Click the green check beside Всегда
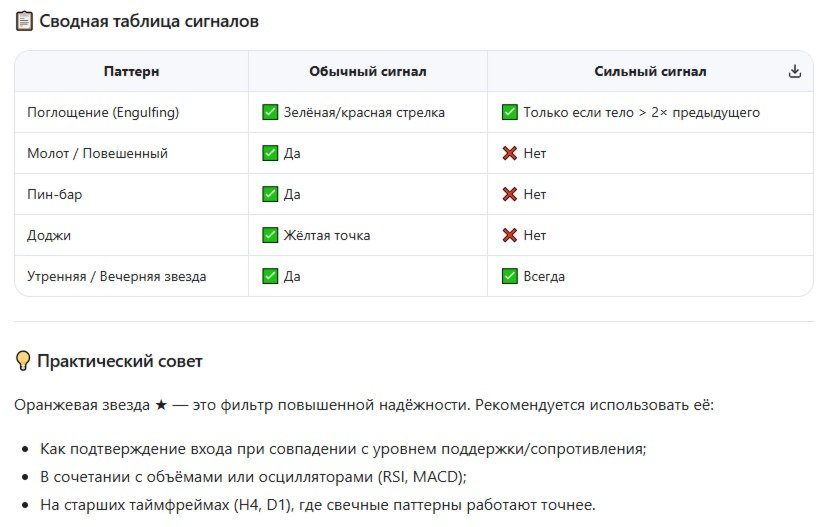 click(510, 276)
